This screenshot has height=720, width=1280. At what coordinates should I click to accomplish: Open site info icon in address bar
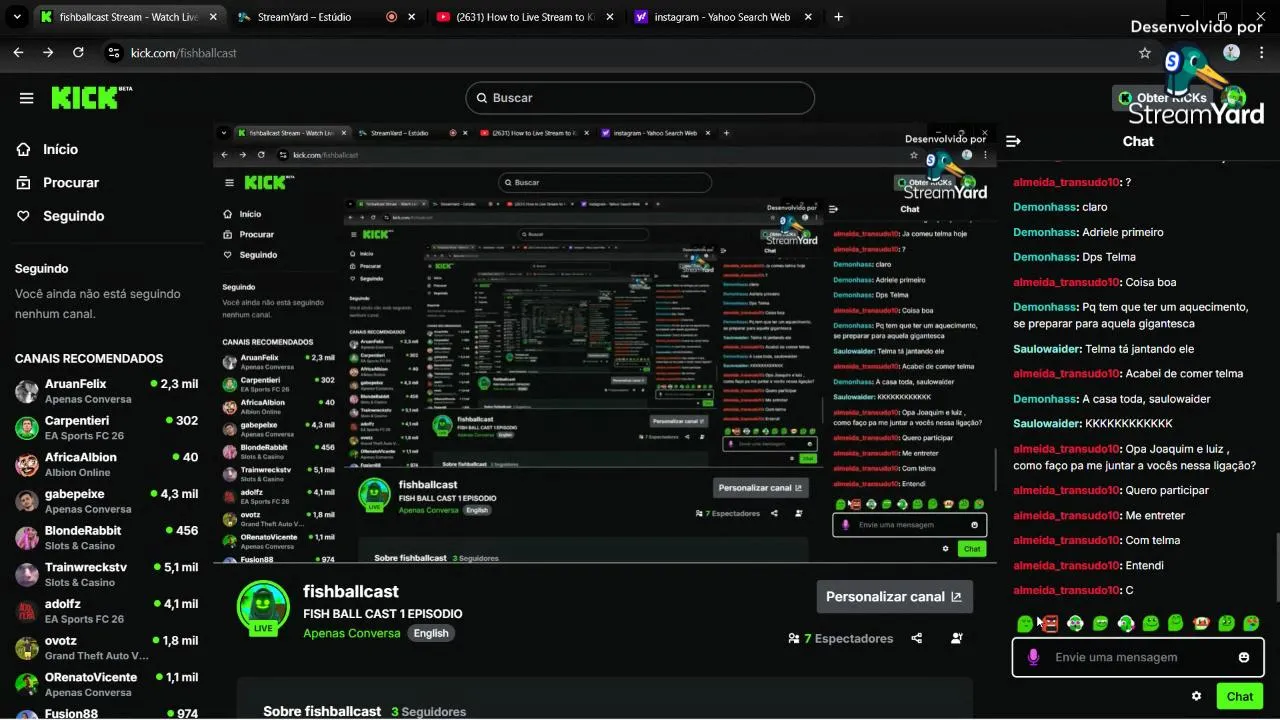(x=113, y=53)
